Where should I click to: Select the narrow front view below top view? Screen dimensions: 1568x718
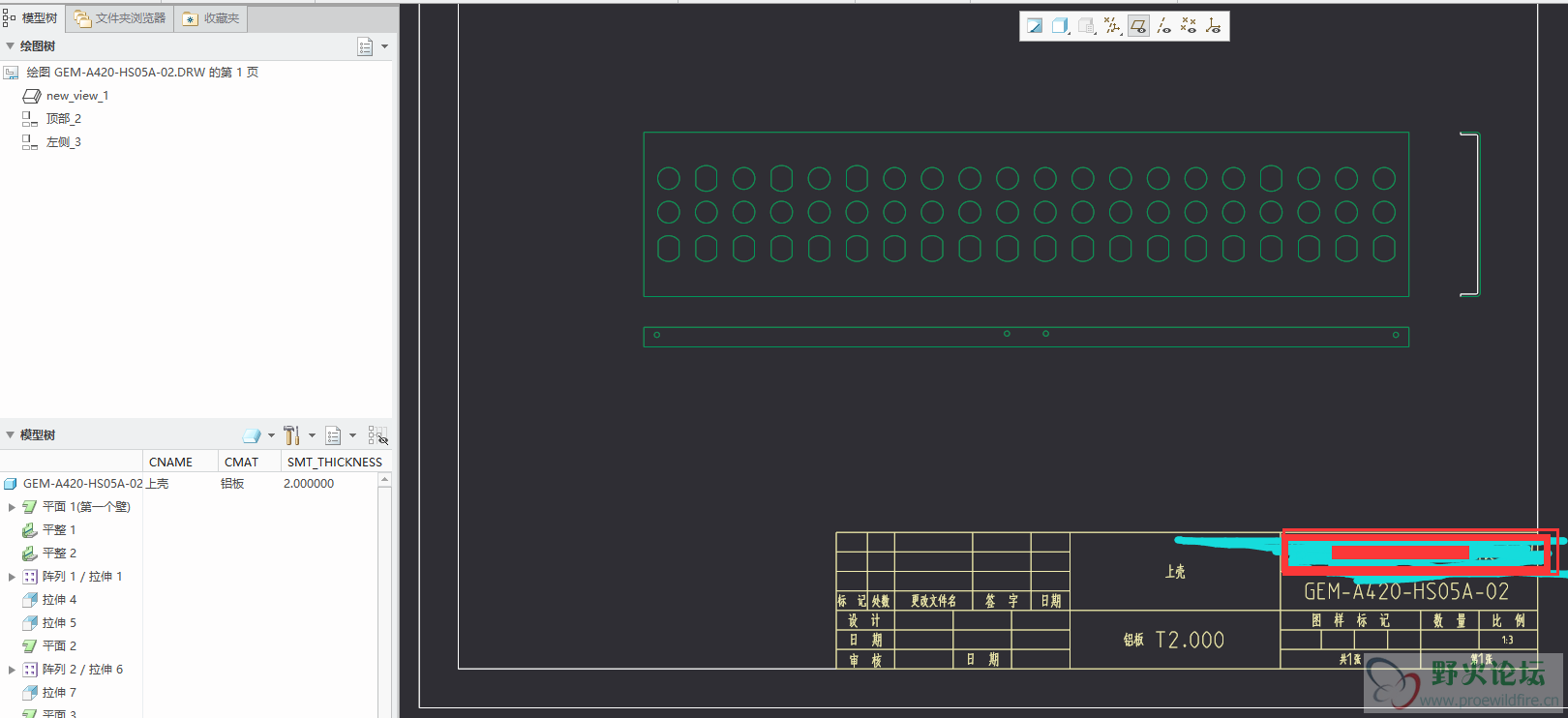click(x=1026, y=337)
